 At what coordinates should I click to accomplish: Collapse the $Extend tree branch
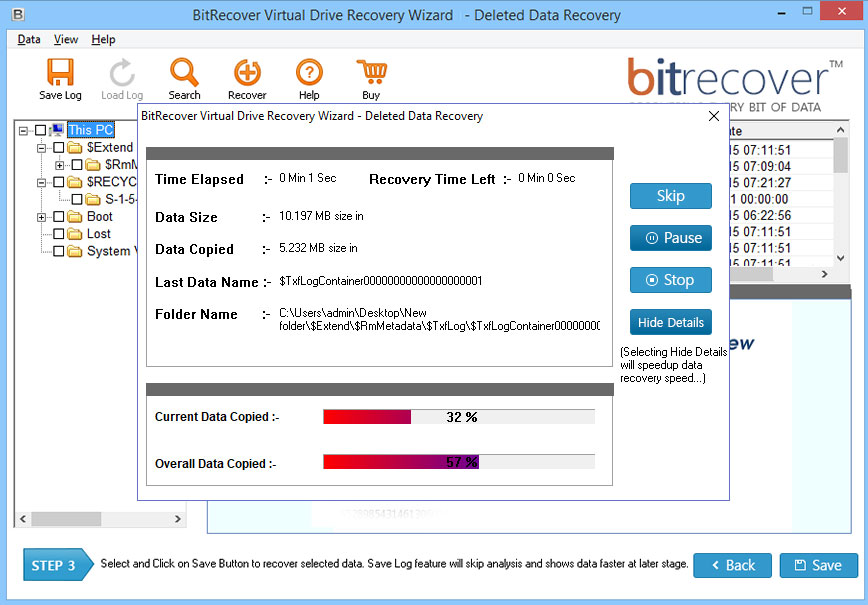pyautogui.click(x=41, y=148)
